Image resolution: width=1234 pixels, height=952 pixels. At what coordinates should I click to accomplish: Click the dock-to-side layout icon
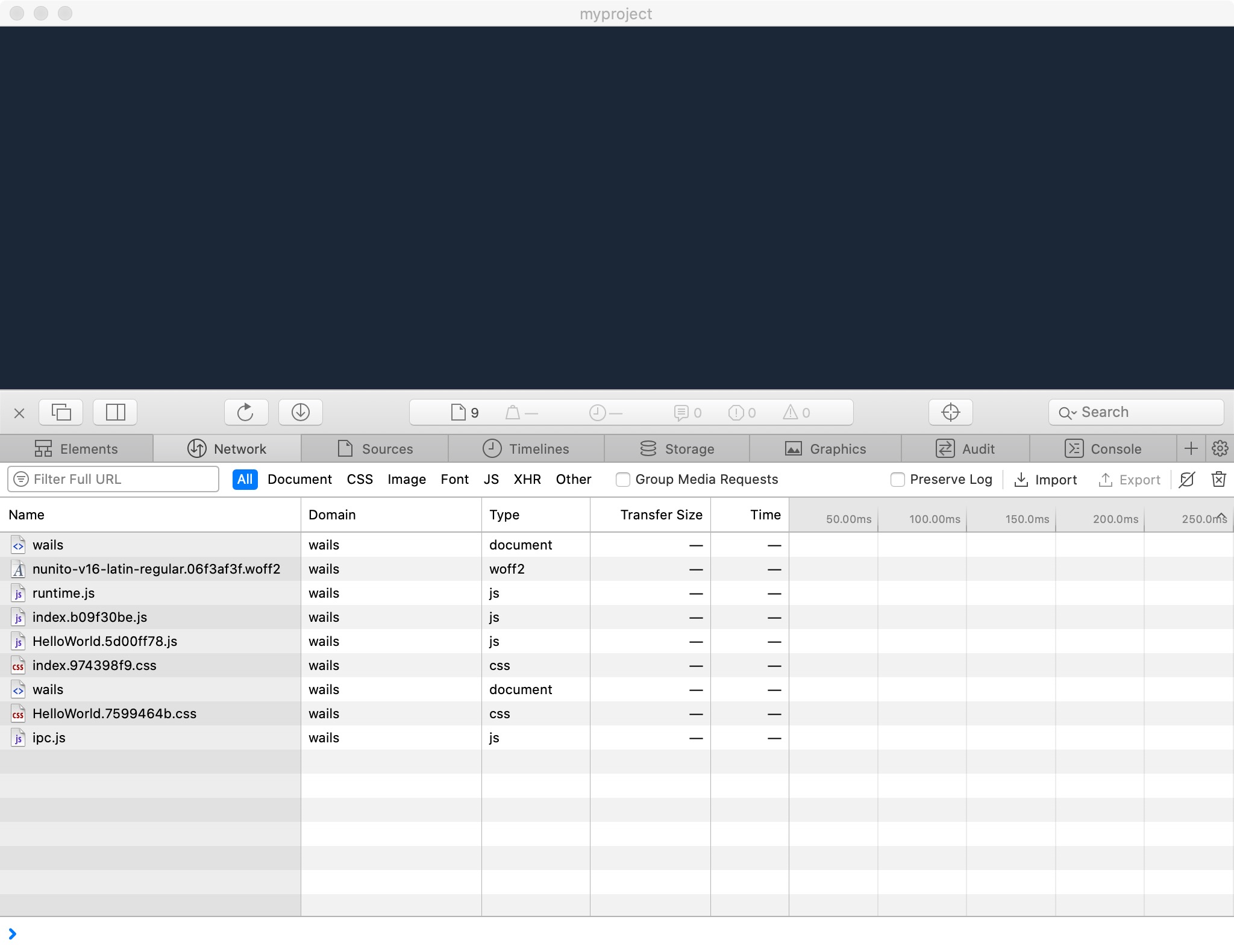pos(115,412)
